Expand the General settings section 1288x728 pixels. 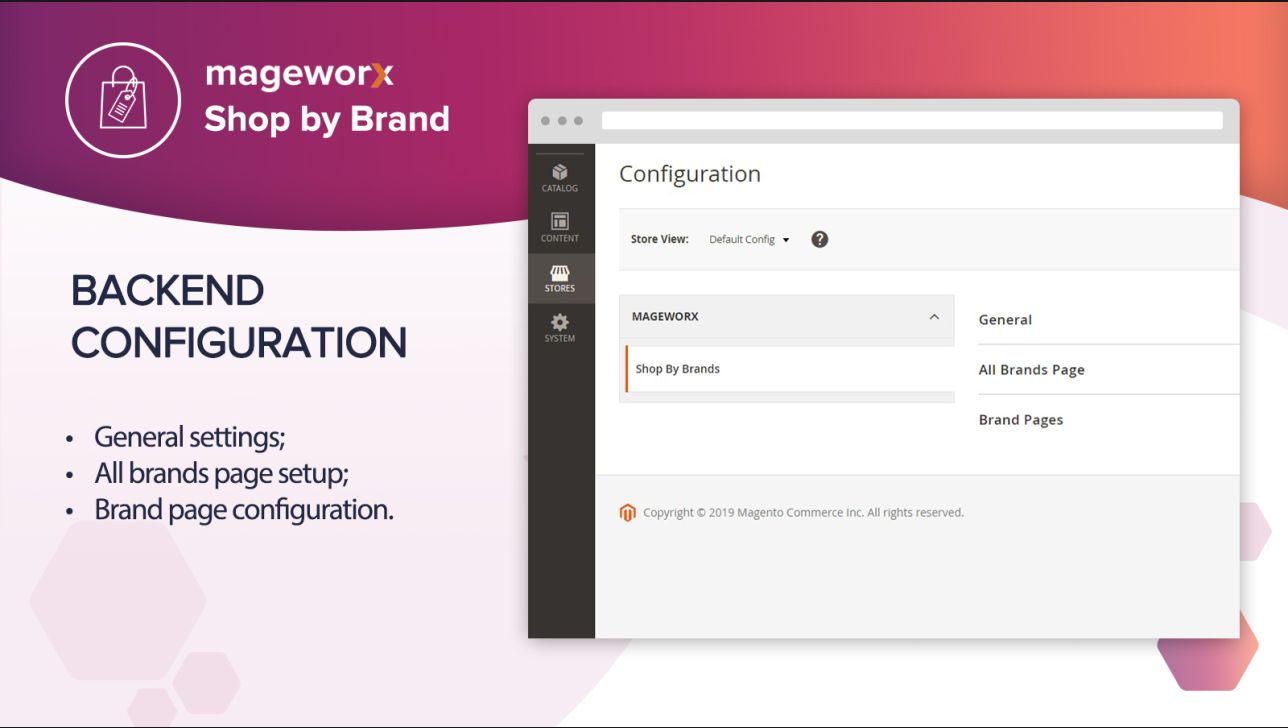tap(1005, 320)
